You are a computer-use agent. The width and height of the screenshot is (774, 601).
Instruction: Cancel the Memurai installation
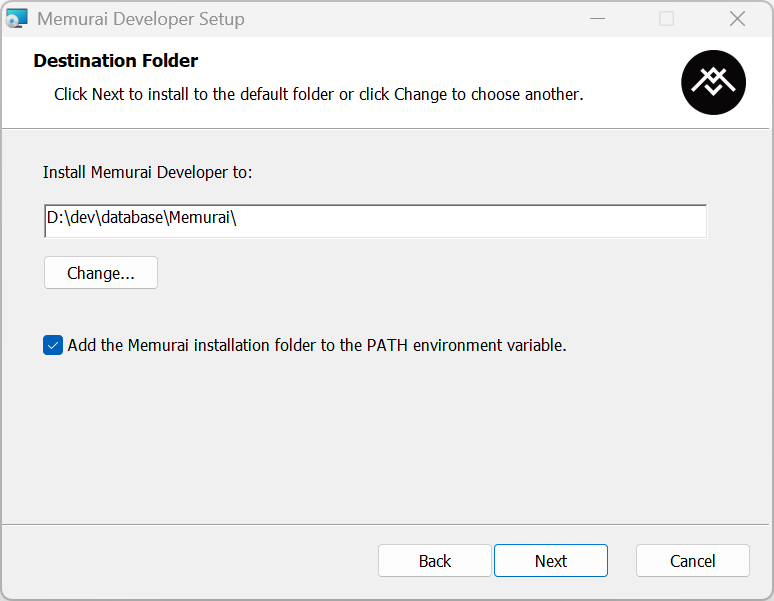pyautogui.click(x=693, y=561)
